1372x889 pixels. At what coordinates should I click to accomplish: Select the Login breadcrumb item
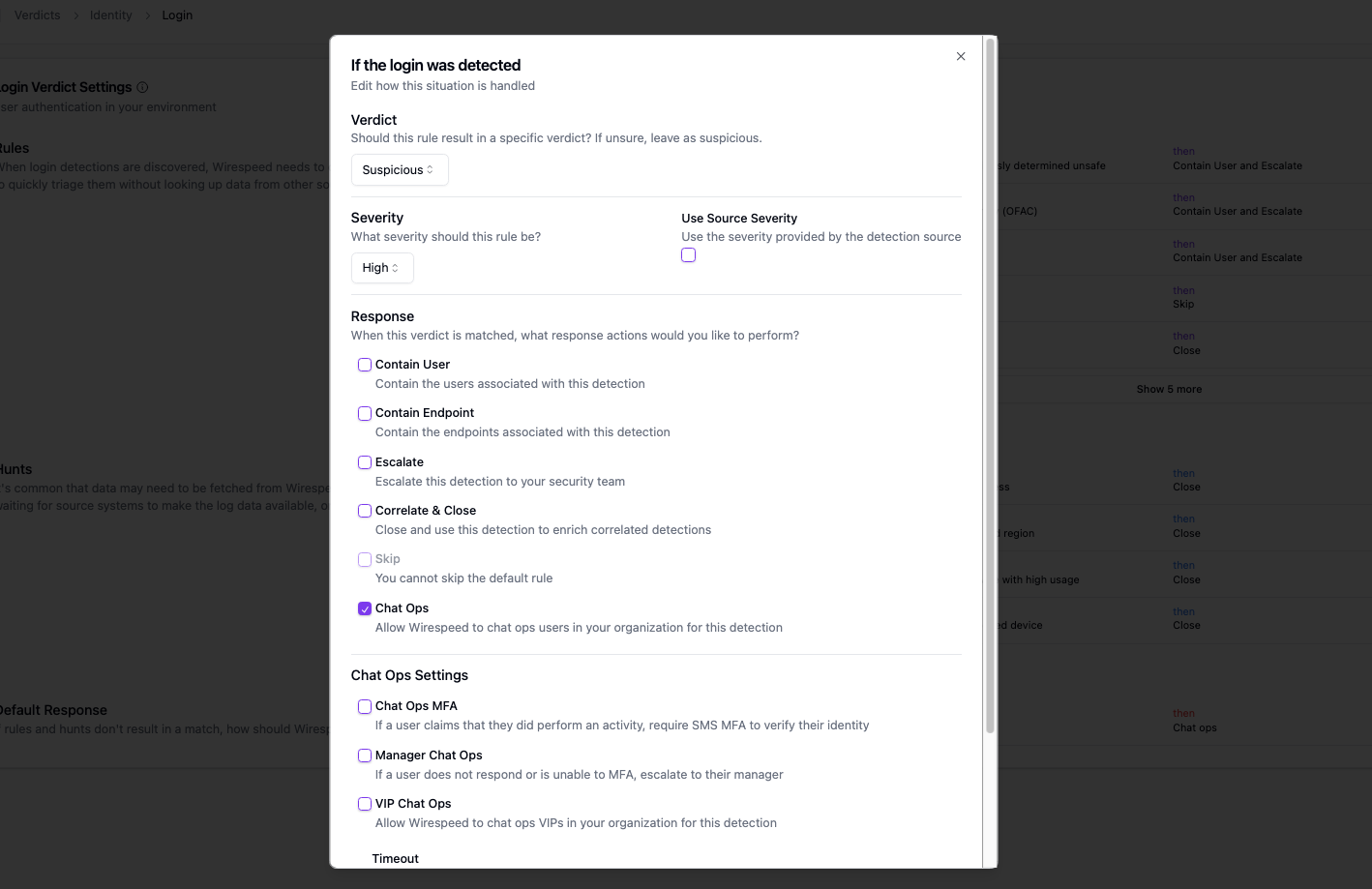click(177, 15)
